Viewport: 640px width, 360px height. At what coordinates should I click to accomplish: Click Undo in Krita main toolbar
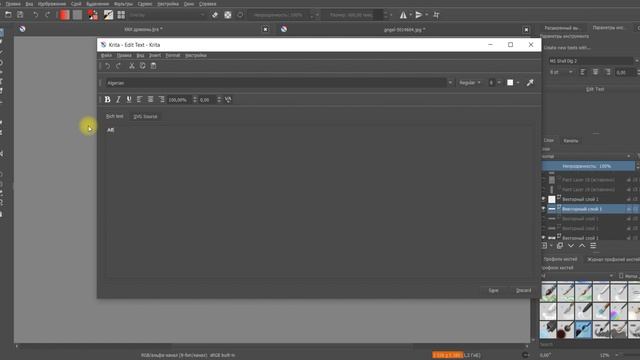pyautogui.click(x=36, y=15)
